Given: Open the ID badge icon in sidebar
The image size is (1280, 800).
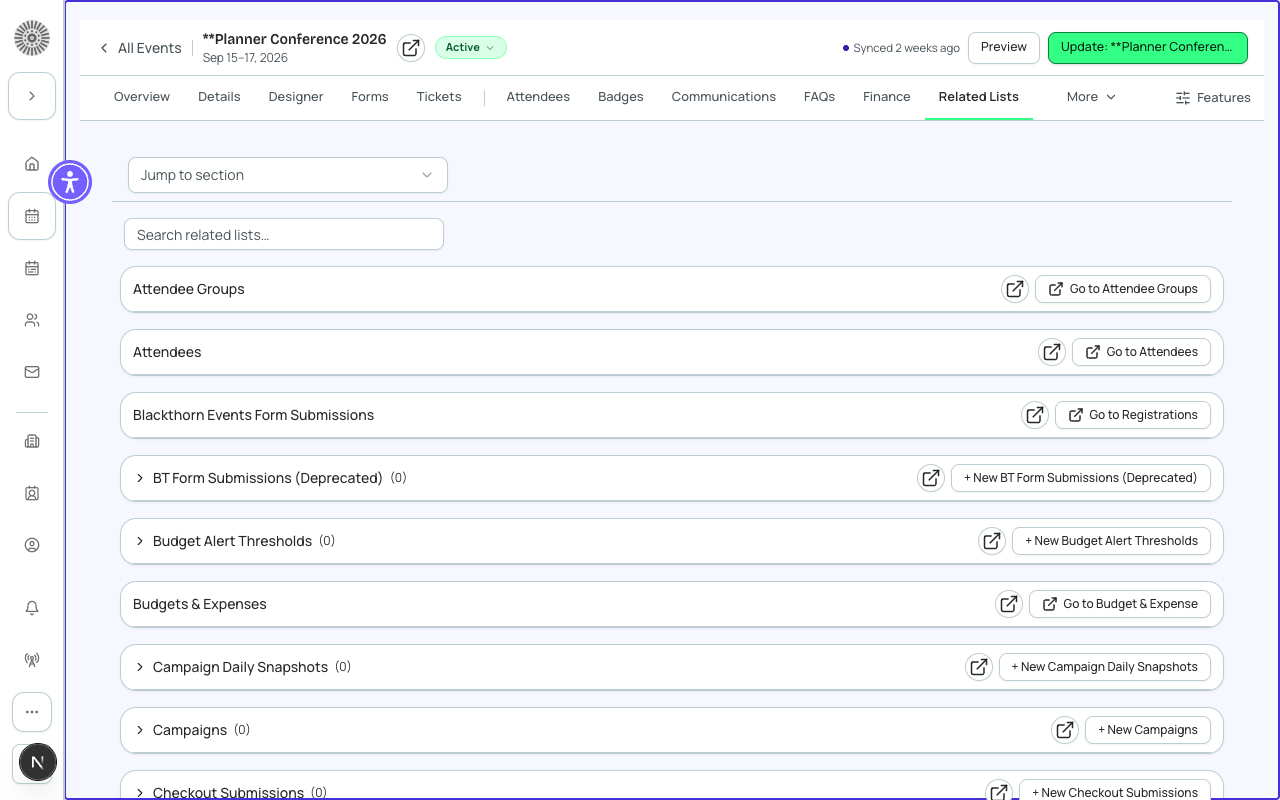Looking at the screenshot, I should (32, 493).
